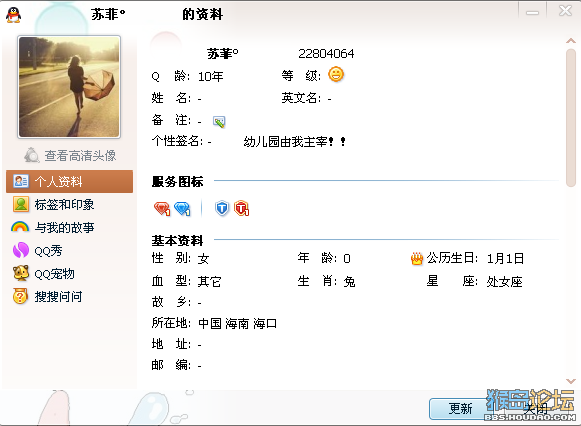Click the vertical scrollbar thumb
Screen dimensions: 581x426
click(x=571, y=118)
